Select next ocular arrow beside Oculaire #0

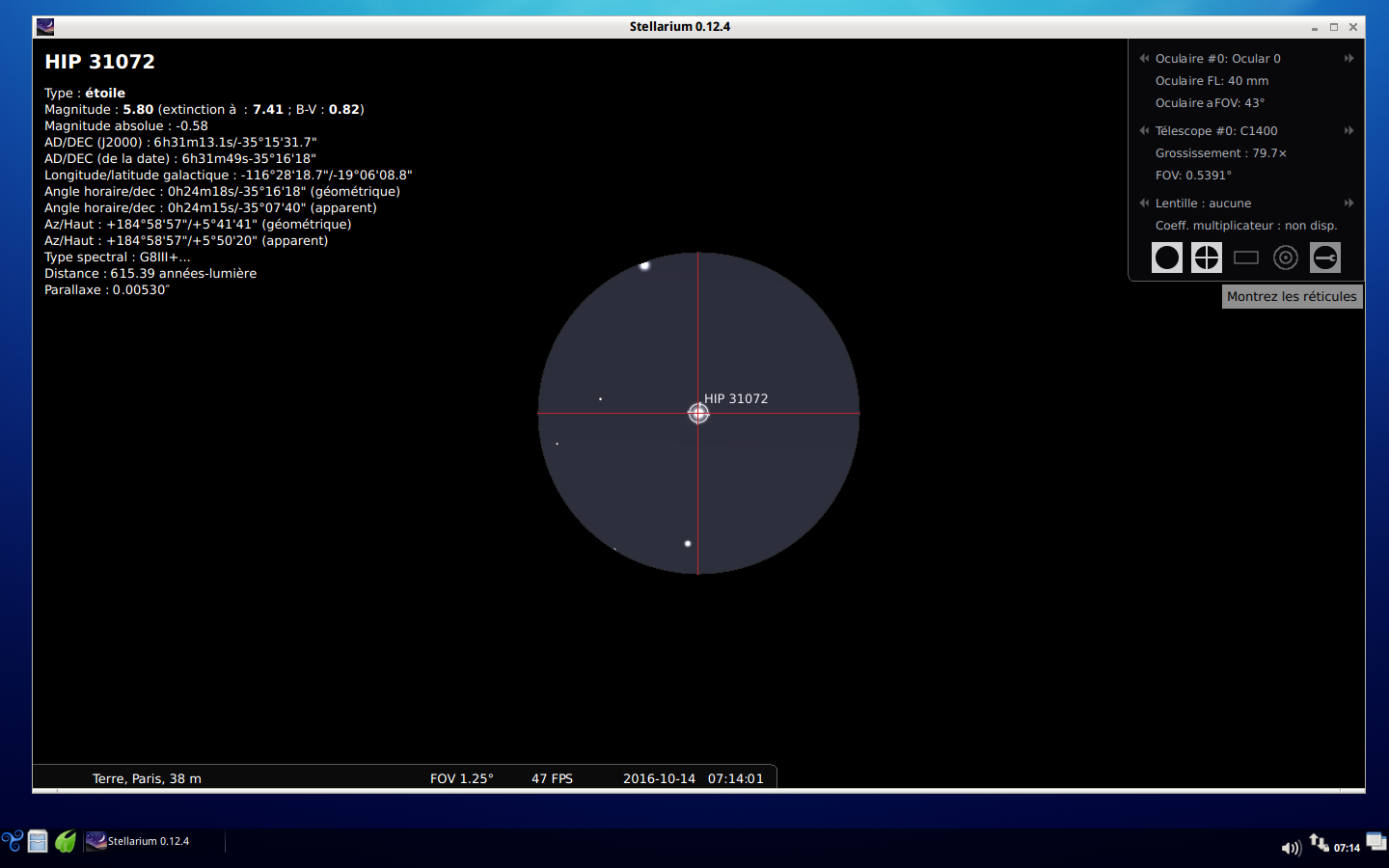[x=1348, y=58]
